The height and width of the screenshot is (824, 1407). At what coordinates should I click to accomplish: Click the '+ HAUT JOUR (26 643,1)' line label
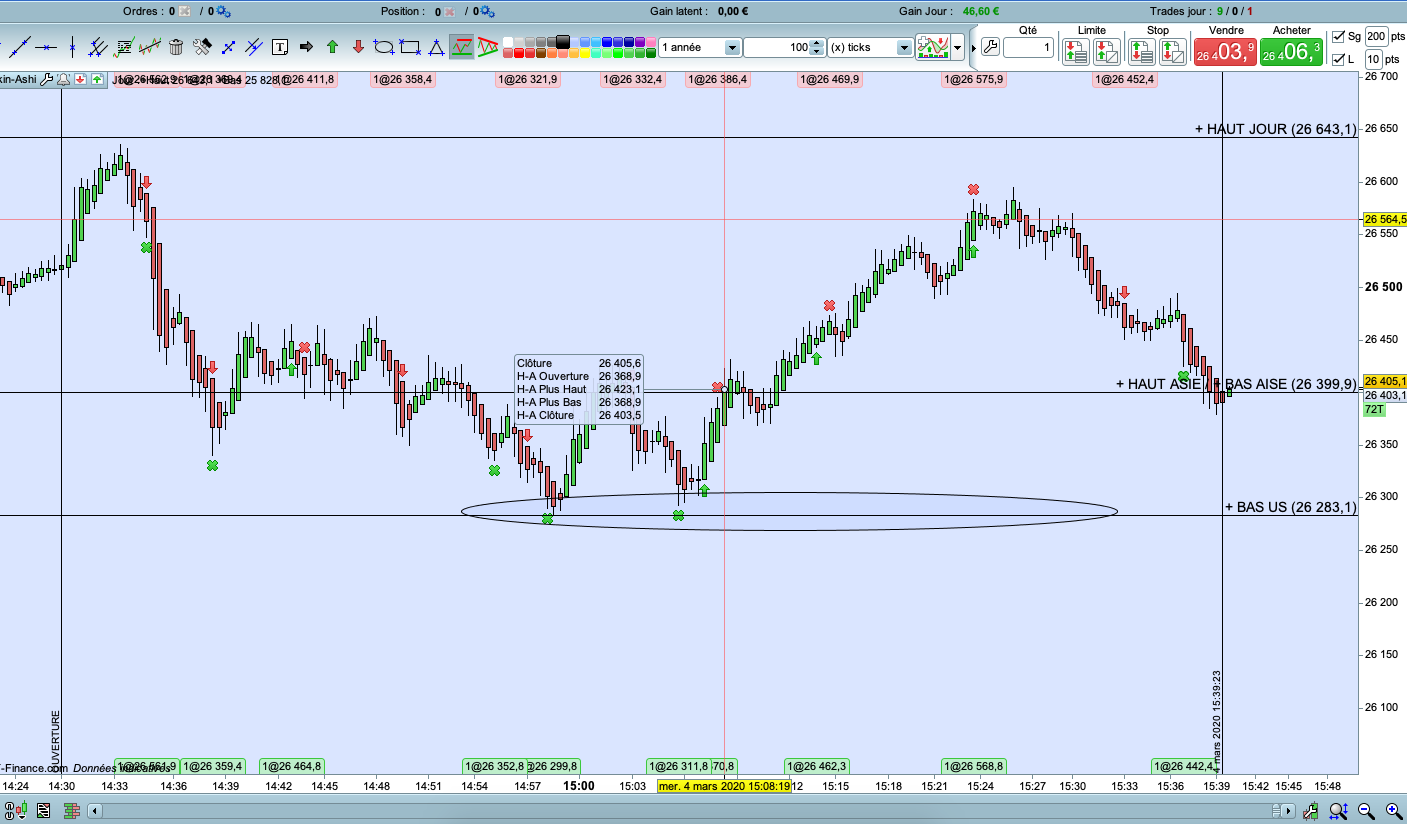[x=1276, y=128]
